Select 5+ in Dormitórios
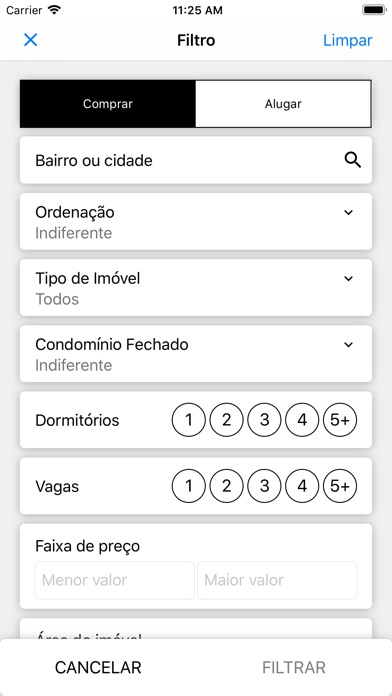Image resolution: width=392 pixels, height=696 pixels. point(340,420)
